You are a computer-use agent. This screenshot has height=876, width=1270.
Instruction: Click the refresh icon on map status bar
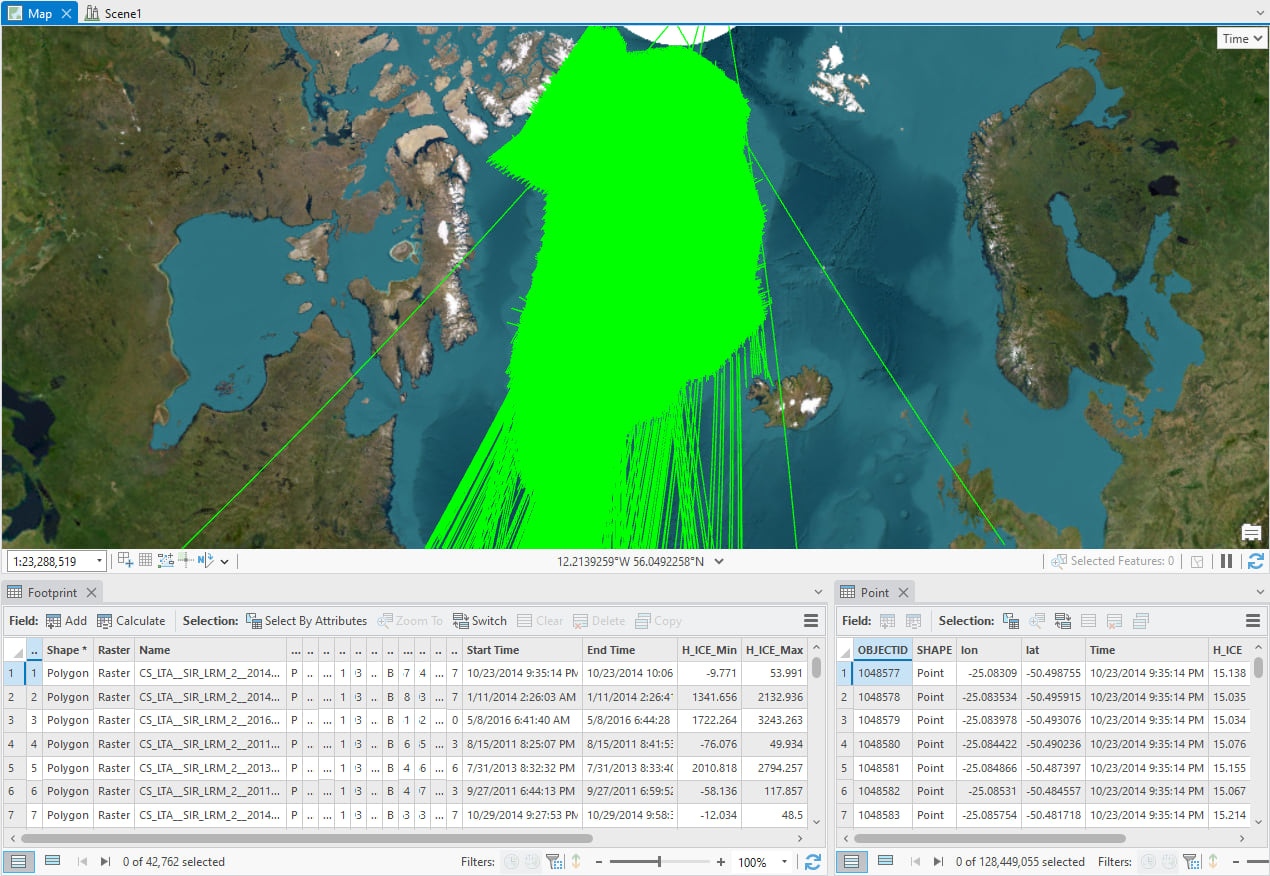pyautogui.click(x=1256, y=560)
